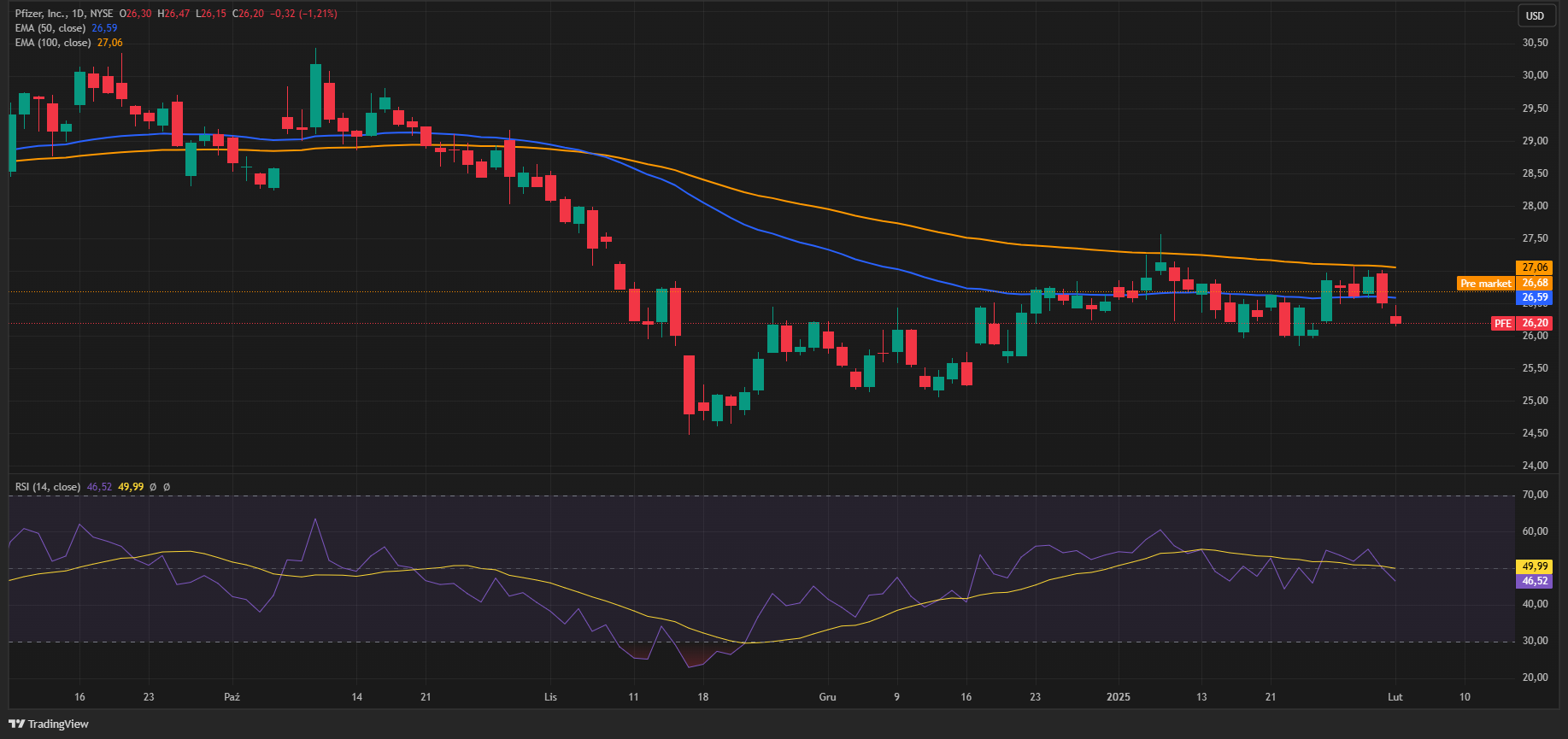Image resolution: width=1568 pixels, height=739 pixels.
Task: Click the RSI legend value 46,52
Action: (x=99, y=487)
